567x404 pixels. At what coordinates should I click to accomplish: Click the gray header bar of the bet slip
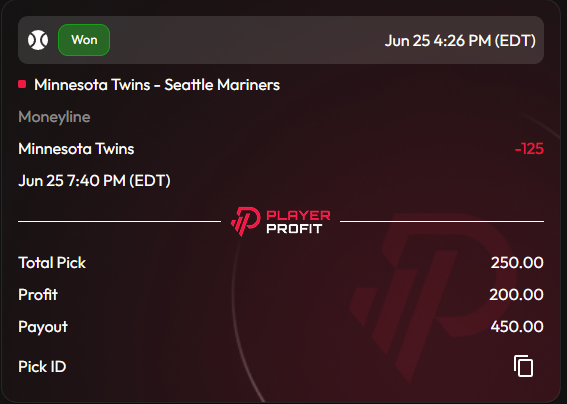(x=281, y=40)
